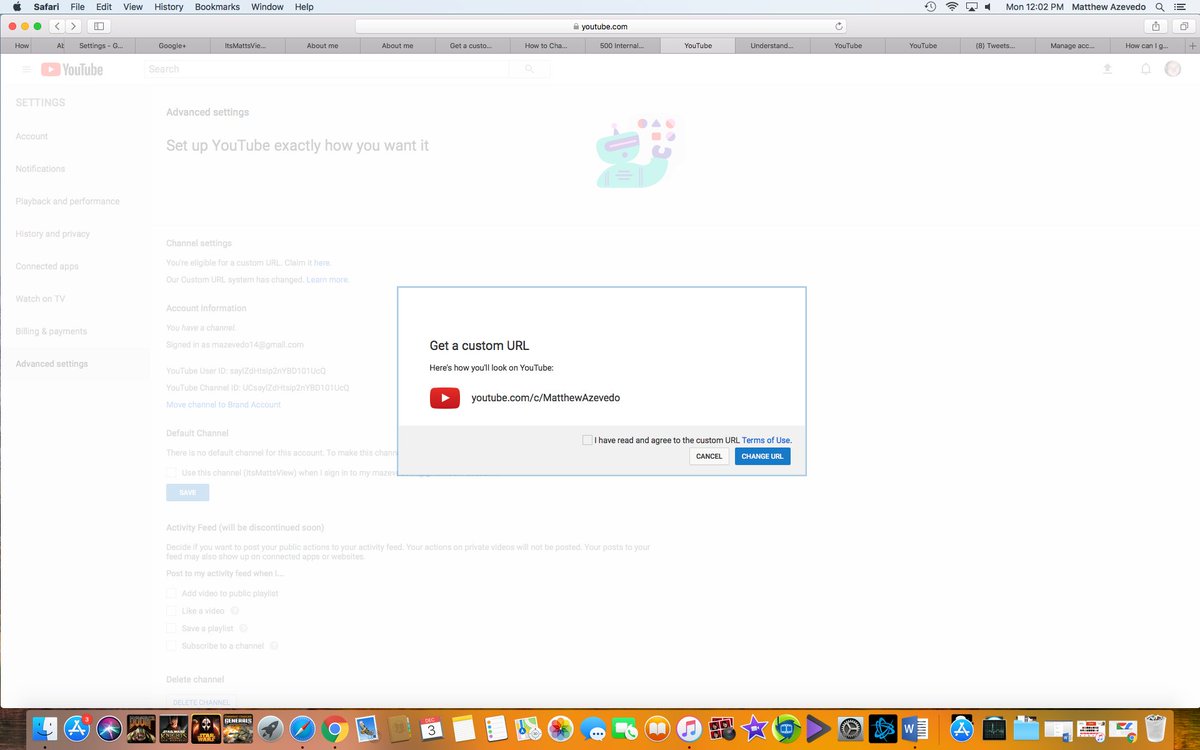The height and width of the screenshot is (750, 1200).
Task: Open the YouTube notifications bell
Action: pos(1146,69)
